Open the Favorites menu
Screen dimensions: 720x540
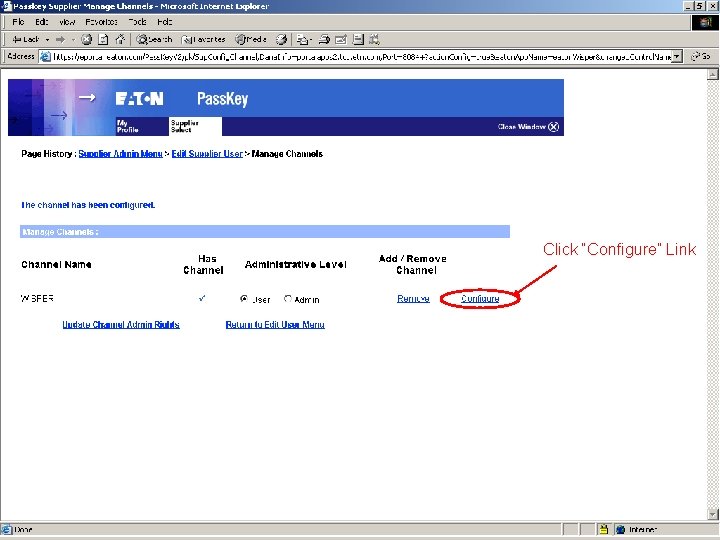[101, 22]
